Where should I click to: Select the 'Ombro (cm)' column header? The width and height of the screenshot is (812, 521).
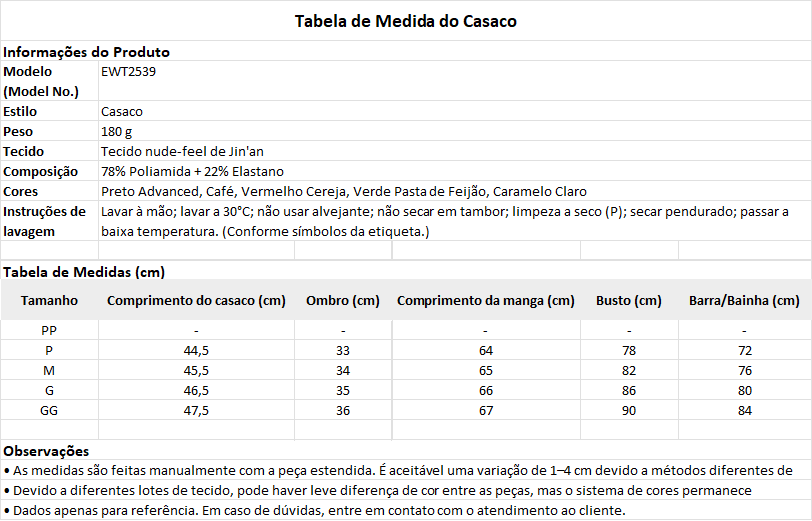(x=343, y=301)
